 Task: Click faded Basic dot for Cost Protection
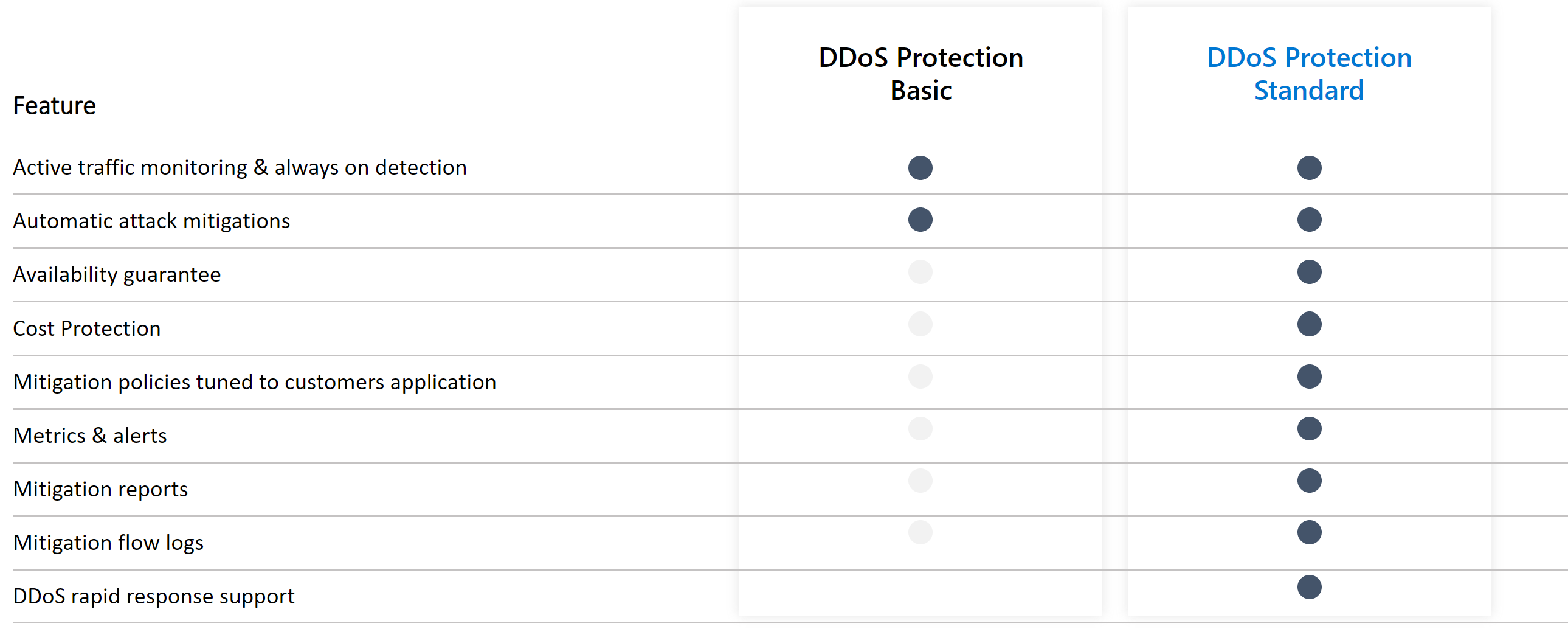(x=920, y=324)
